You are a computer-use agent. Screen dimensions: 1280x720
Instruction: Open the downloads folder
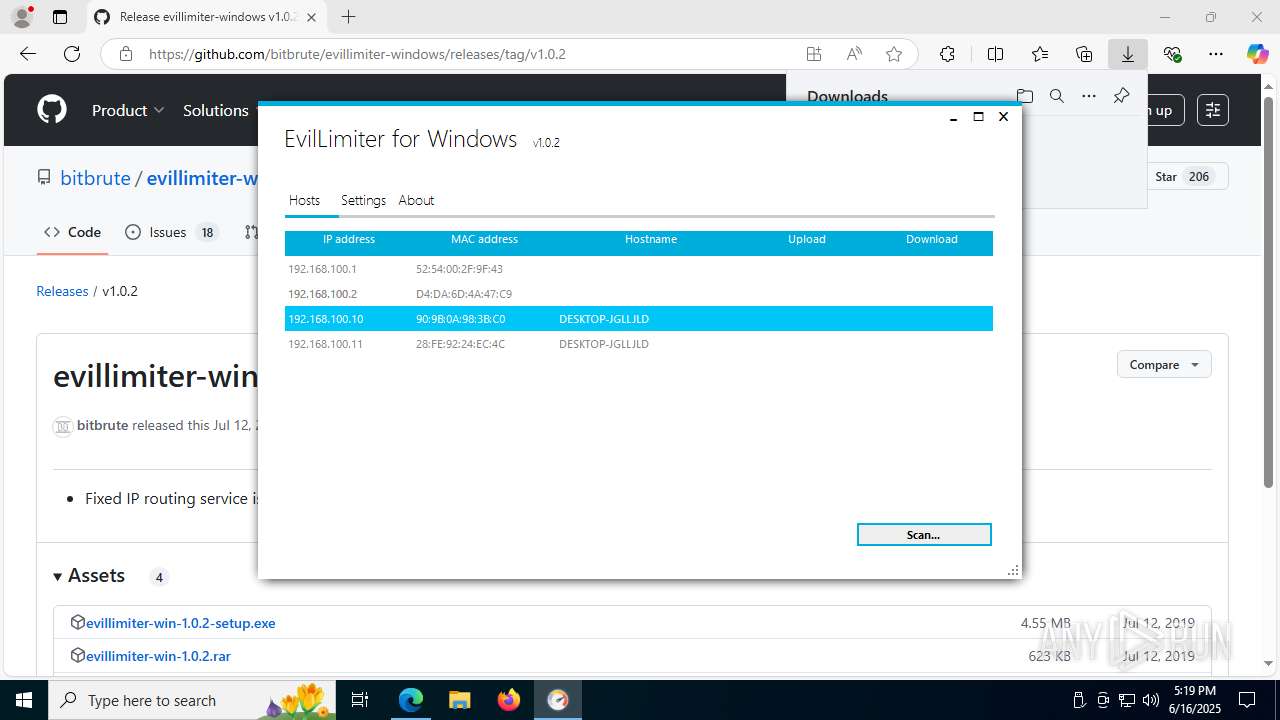[x=1024, y=96]
